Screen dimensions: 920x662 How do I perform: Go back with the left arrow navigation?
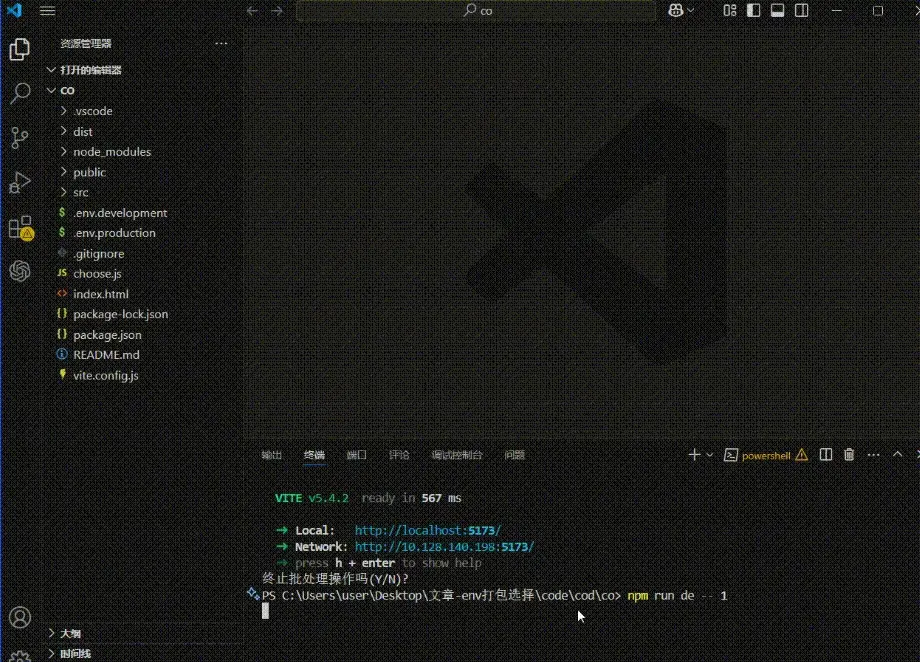point(252,11)
